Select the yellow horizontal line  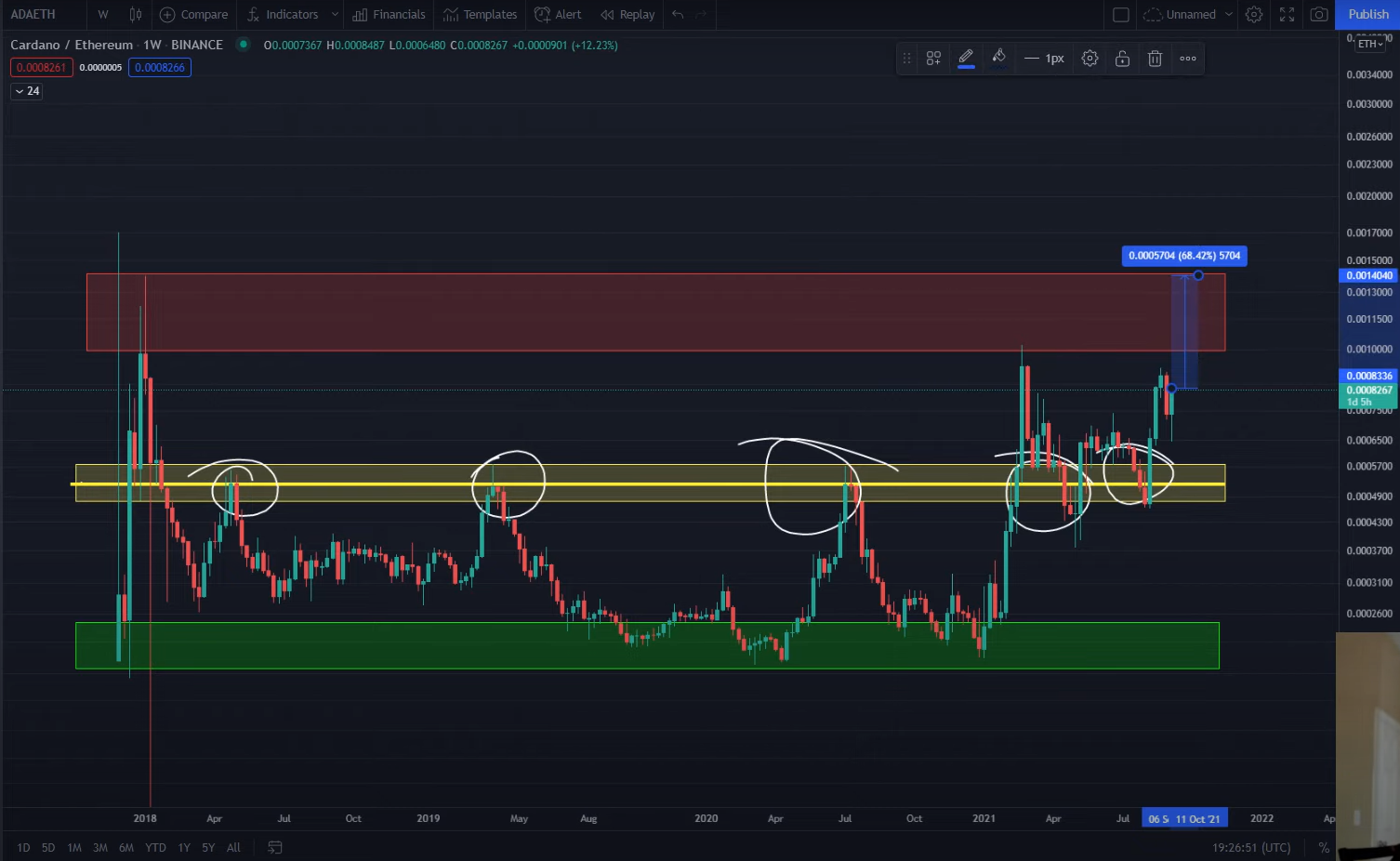point(648,484)
